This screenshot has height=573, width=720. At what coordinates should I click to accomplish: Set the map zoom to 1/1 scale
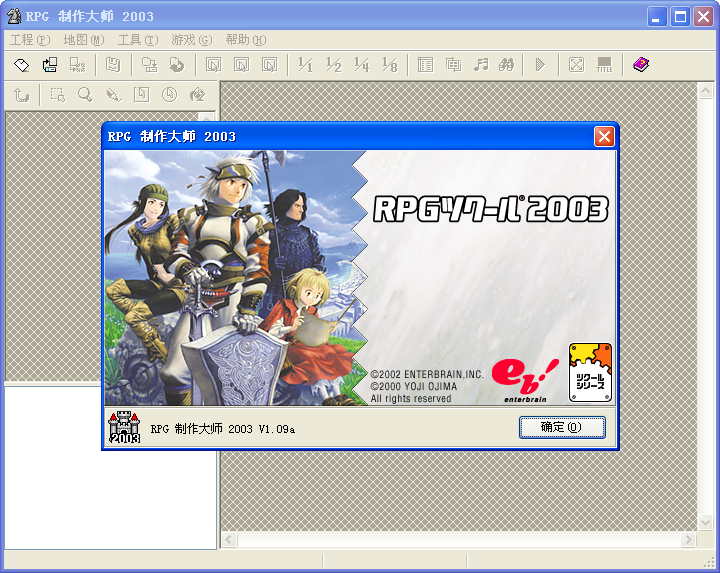click(x=305, y=65)
